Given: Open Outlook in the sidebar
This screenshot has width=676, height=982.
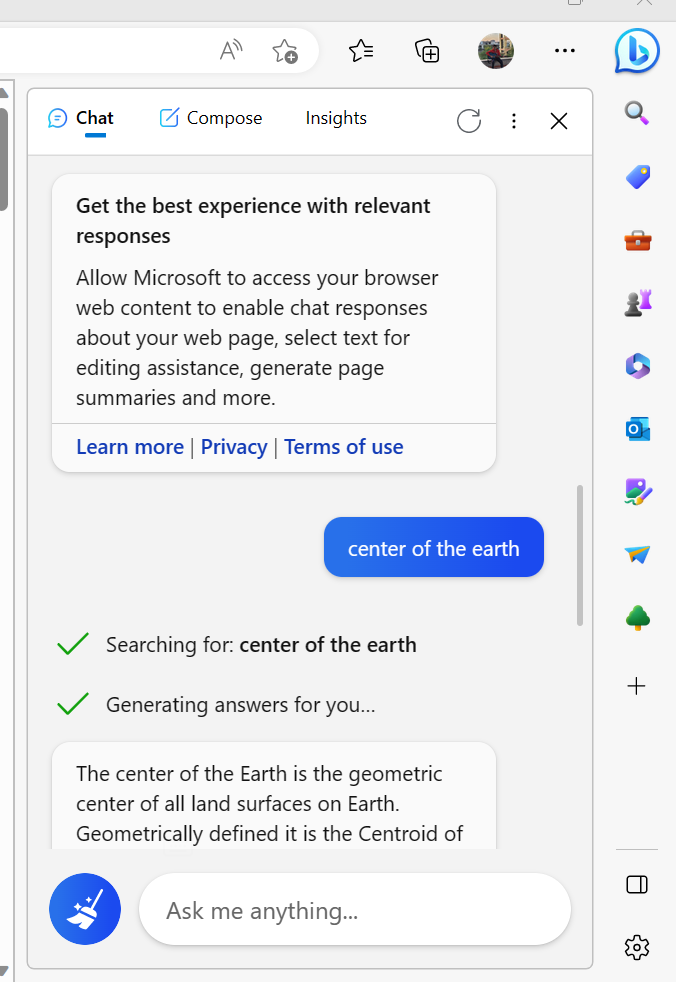Looking at the screenshot, I should click(x=637, y=429).
